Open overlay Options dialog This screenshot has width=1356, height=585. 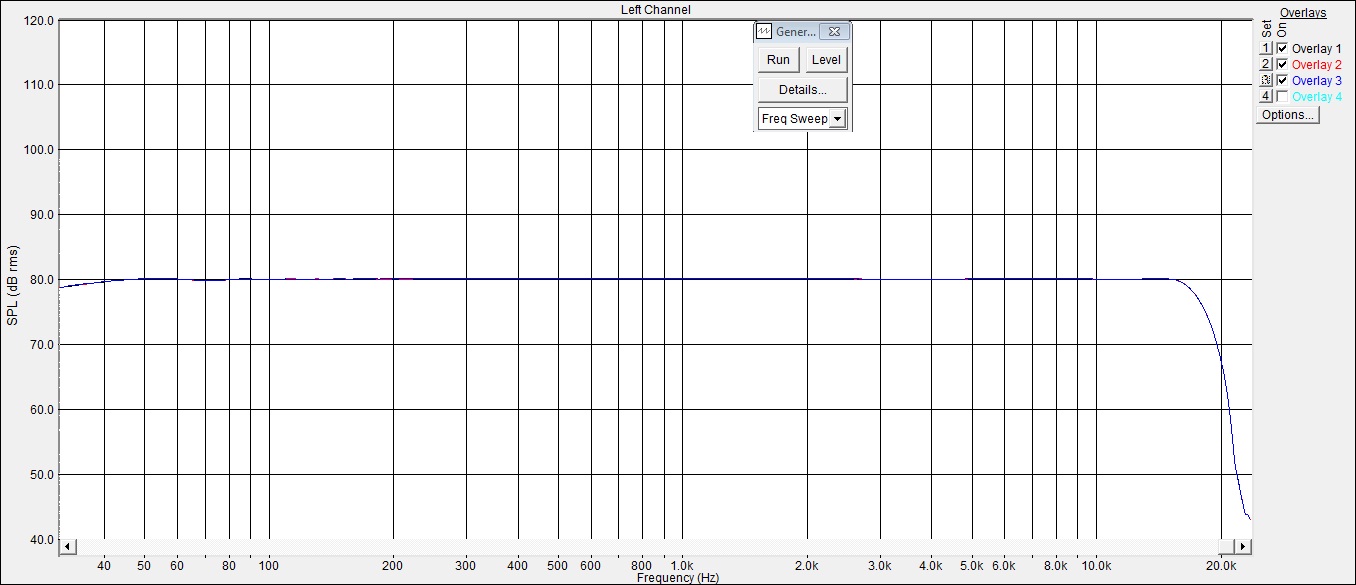1288,115
